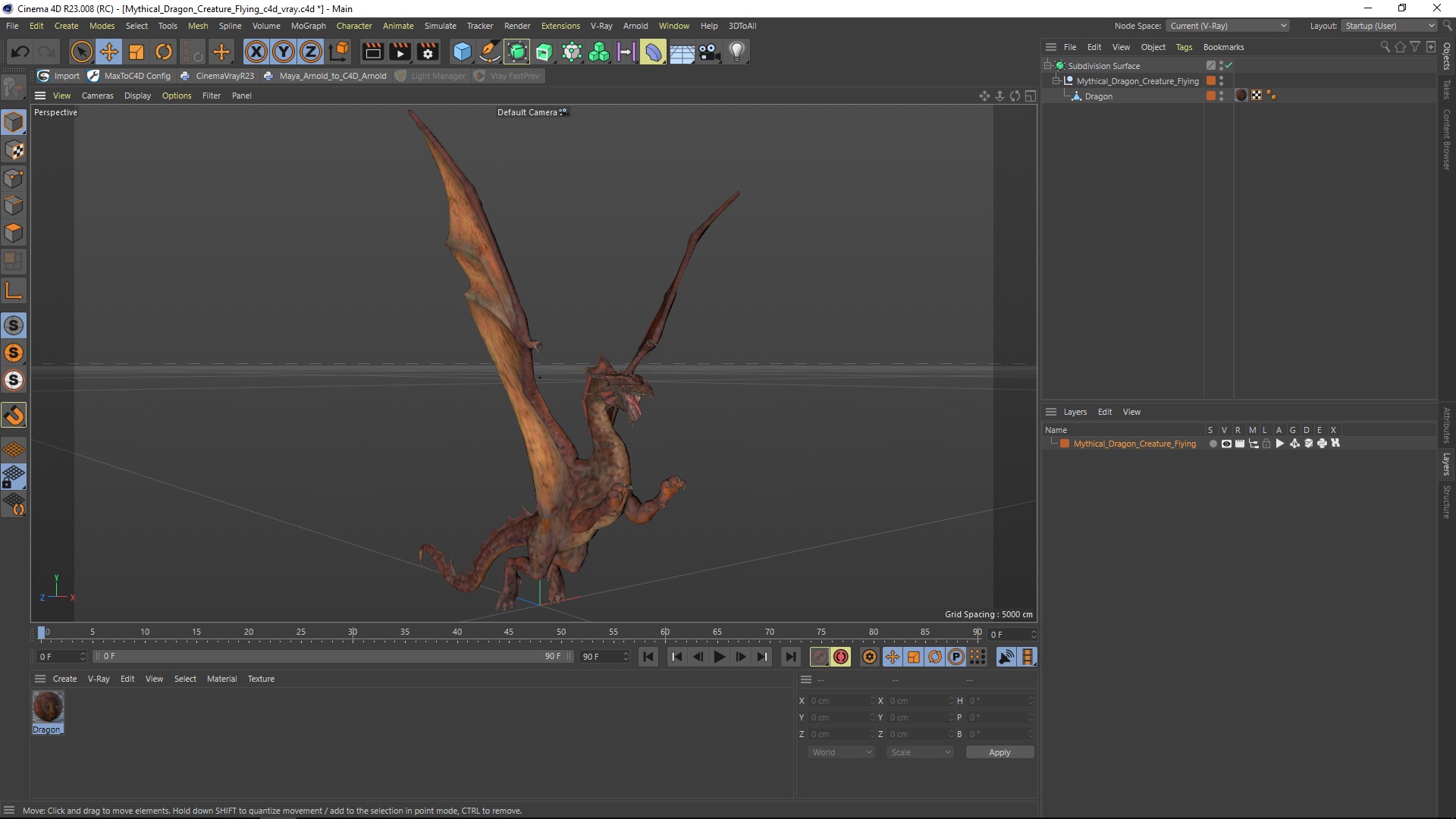Toggle visibility dots for Dragon object
Screen dimensions: 1456x819
tap(1221, 96)
